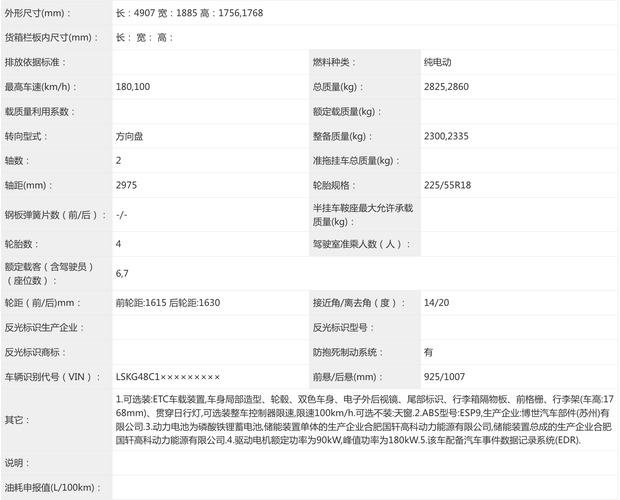This screenshot has width=620, height=500.
Task: Click the 额定载客(含驾驶员) label
Action: pyautogui.click(x=49, y=274)
